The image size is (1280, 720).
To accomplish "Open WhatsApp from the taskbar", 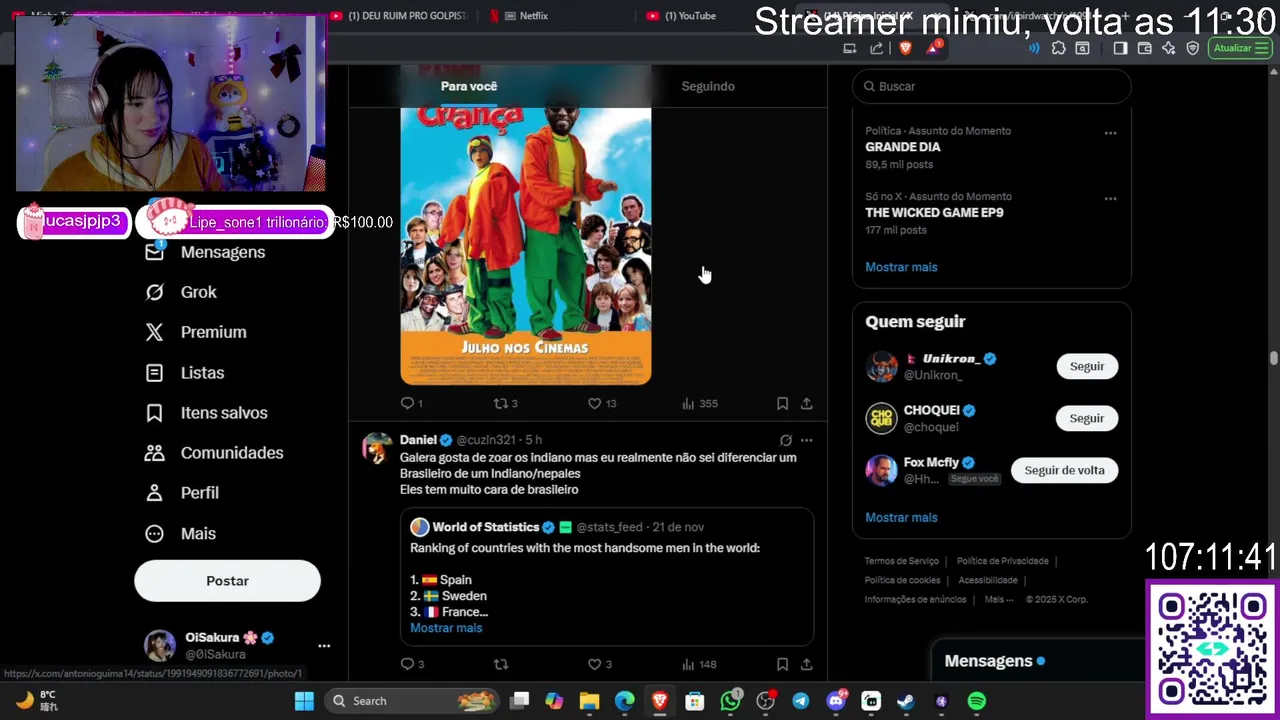I will (x=731, y=701).
